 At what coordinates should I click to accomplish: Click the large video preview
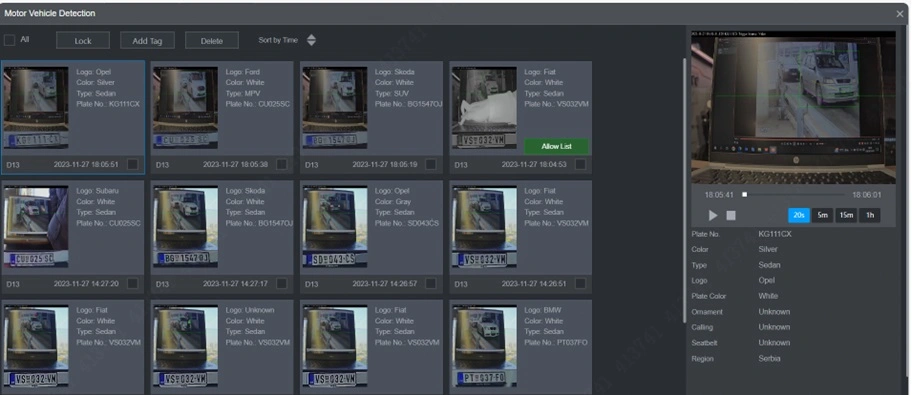click(793, 107)
